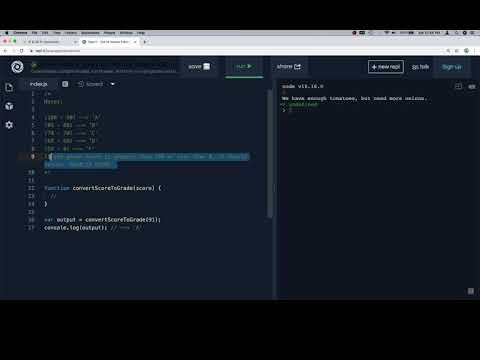
Task: Expand the dropdown arrow next to saved
Action: click(113, 84)
